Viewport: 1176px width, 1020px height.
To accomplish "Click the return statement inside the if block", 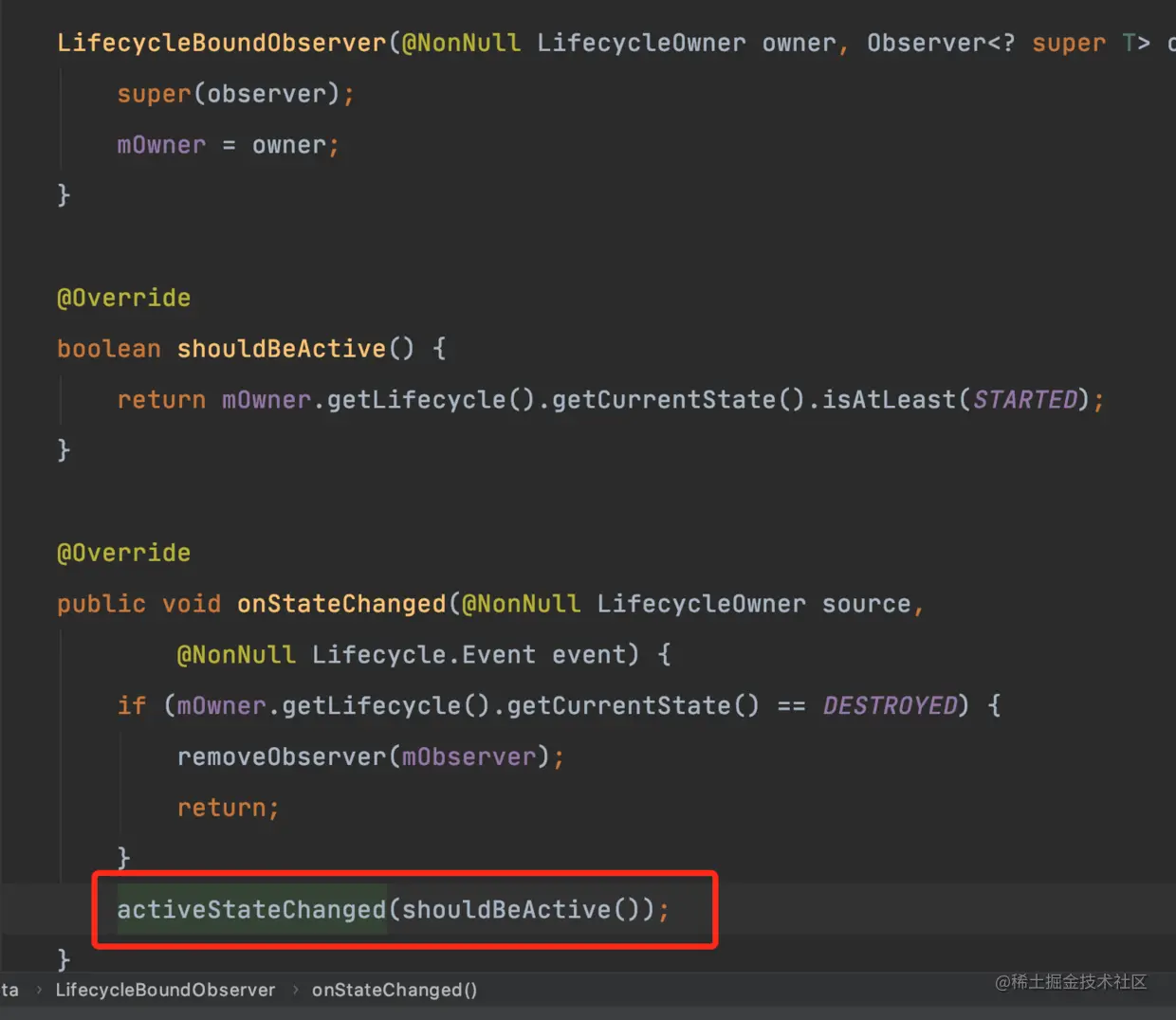I will point(228,808).
